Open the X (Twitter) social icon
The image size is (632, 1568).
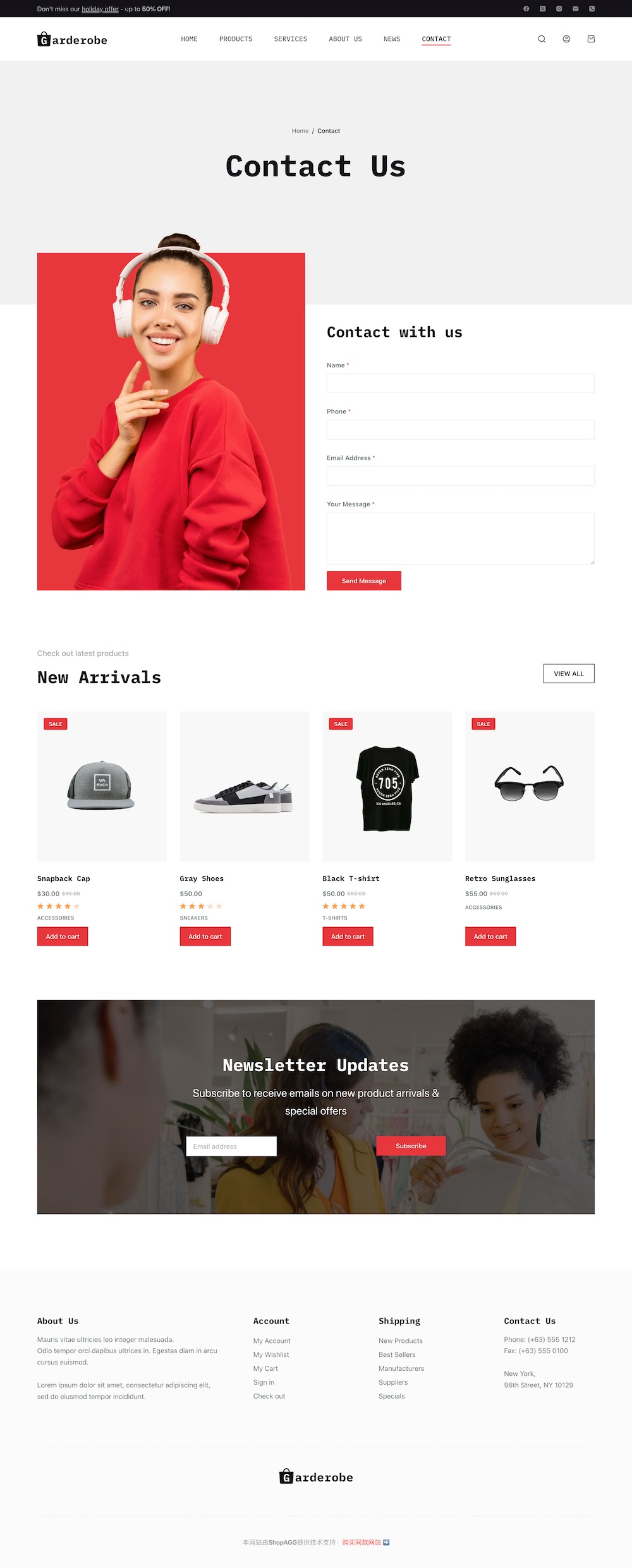point(542,9)
